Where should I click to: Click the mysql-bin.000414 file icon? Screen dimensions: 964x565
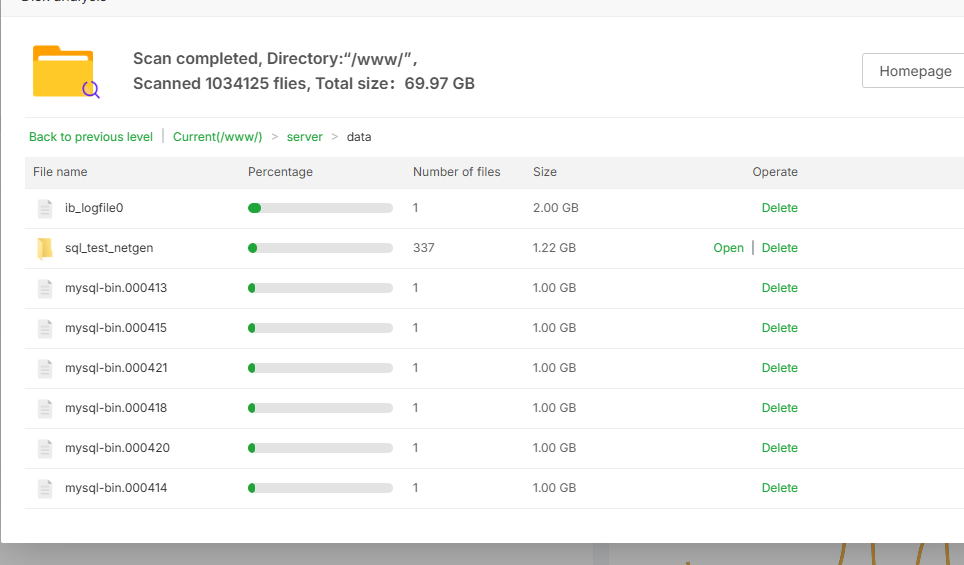click(x=44, y=488)
